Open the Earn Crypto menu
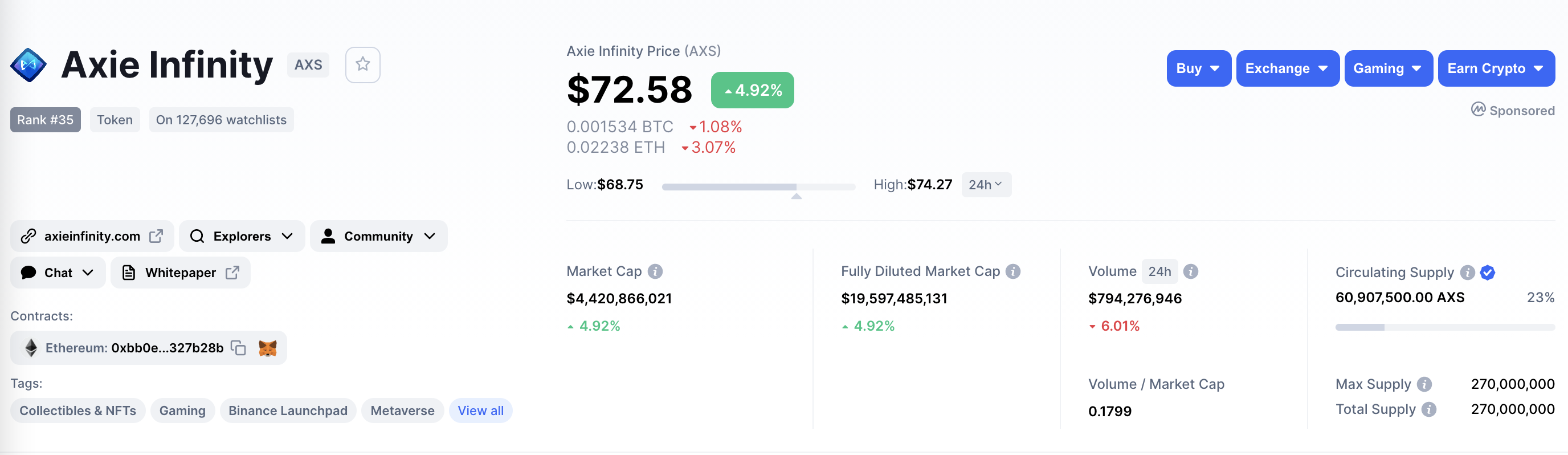 (1496, 68)
